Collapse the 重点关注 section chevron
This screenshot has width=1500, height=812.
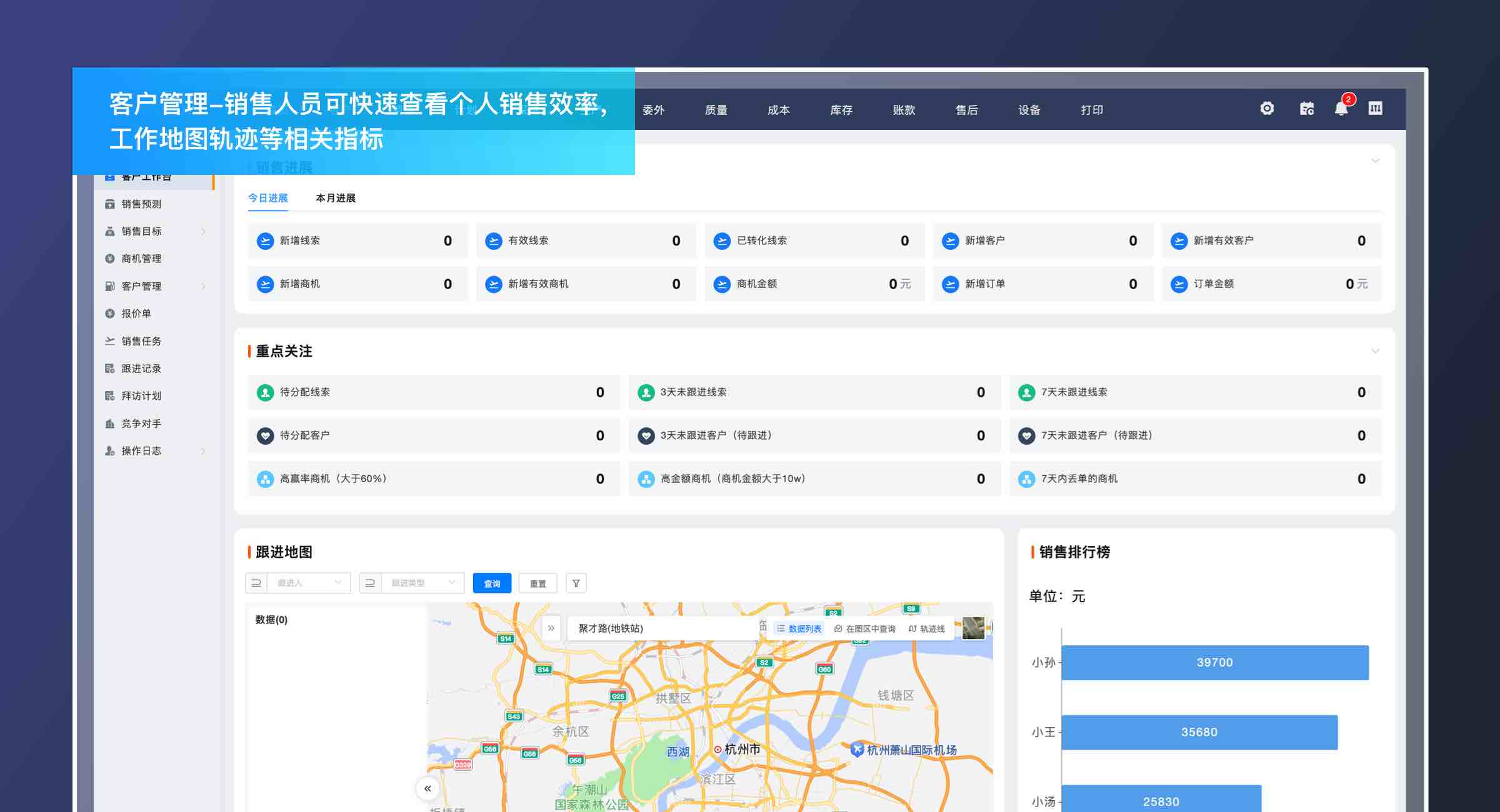1375,351
